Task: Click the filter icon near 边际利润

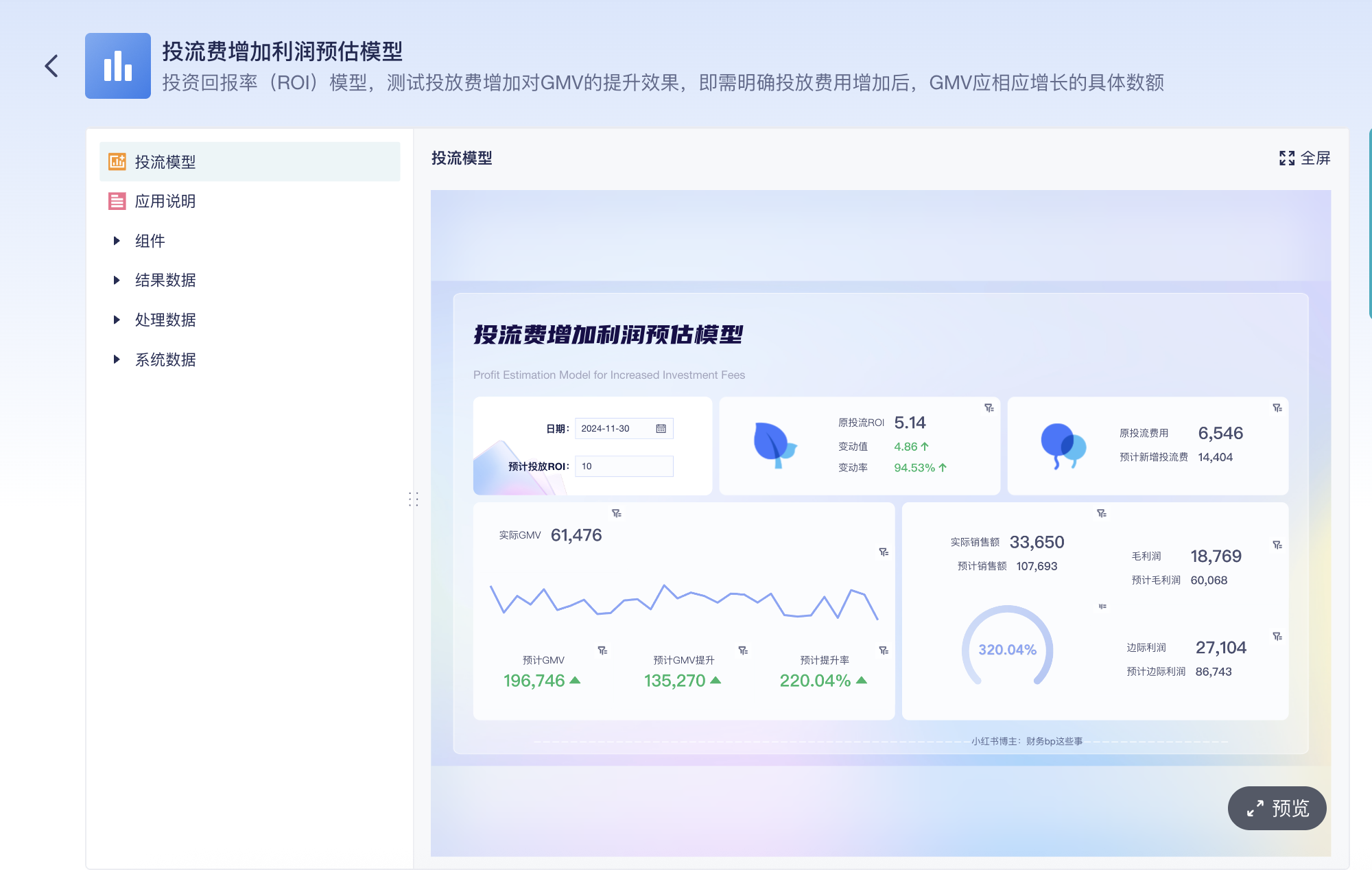Action: click(x=1277, y=637)
